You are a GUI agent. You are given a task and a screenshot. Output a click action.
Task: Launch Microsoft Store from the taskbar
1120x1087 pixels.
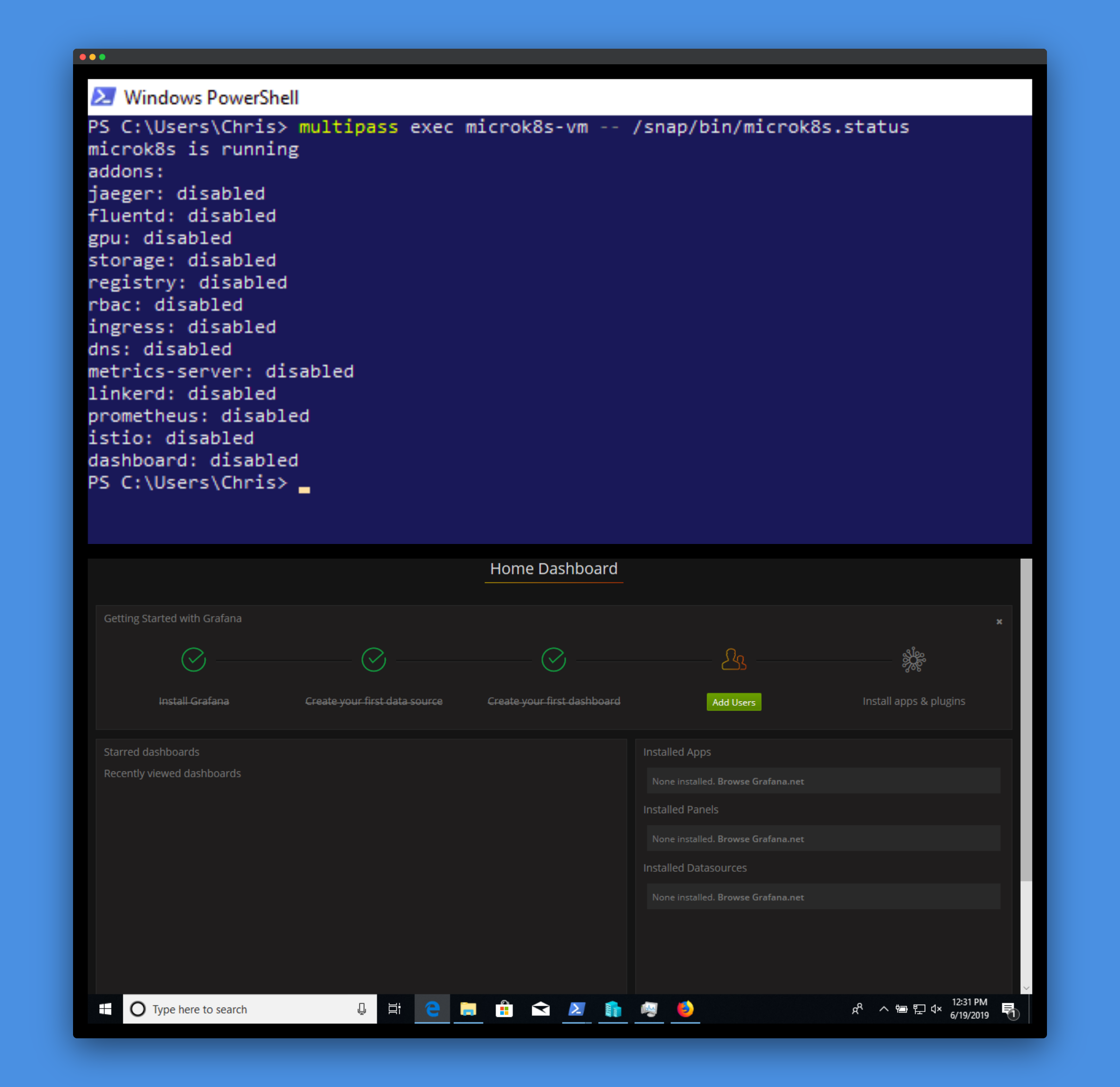tap(504, 1009)
